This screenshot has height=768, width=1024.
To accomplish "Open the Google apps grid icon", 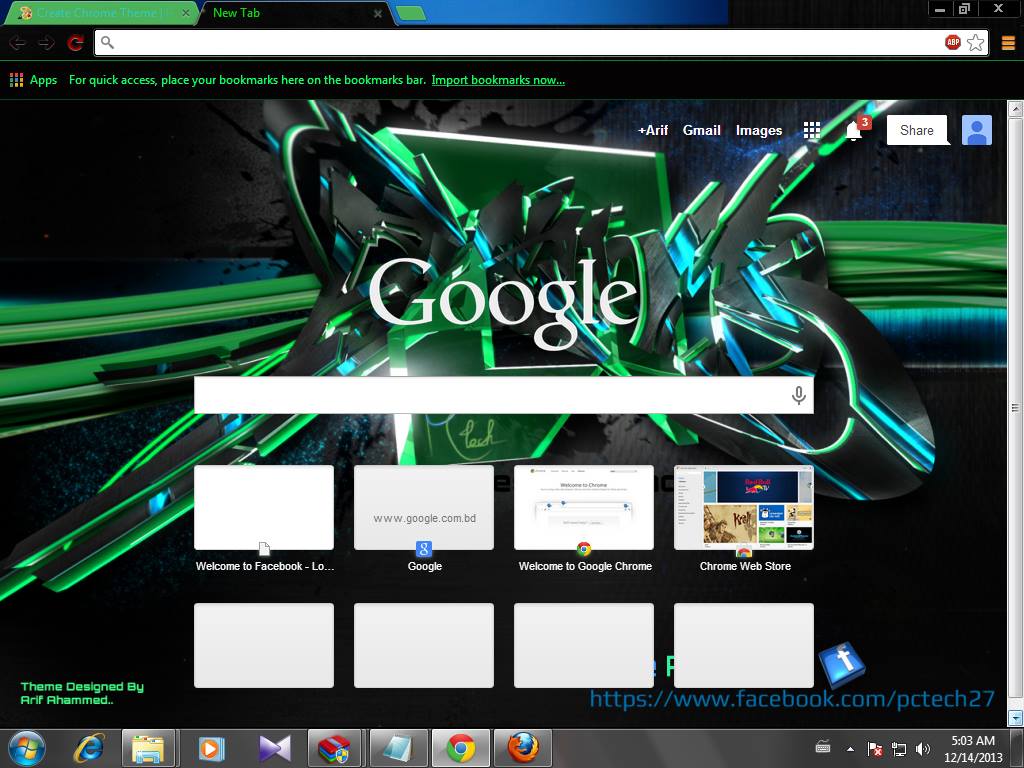I will click(x=812, y=130).
